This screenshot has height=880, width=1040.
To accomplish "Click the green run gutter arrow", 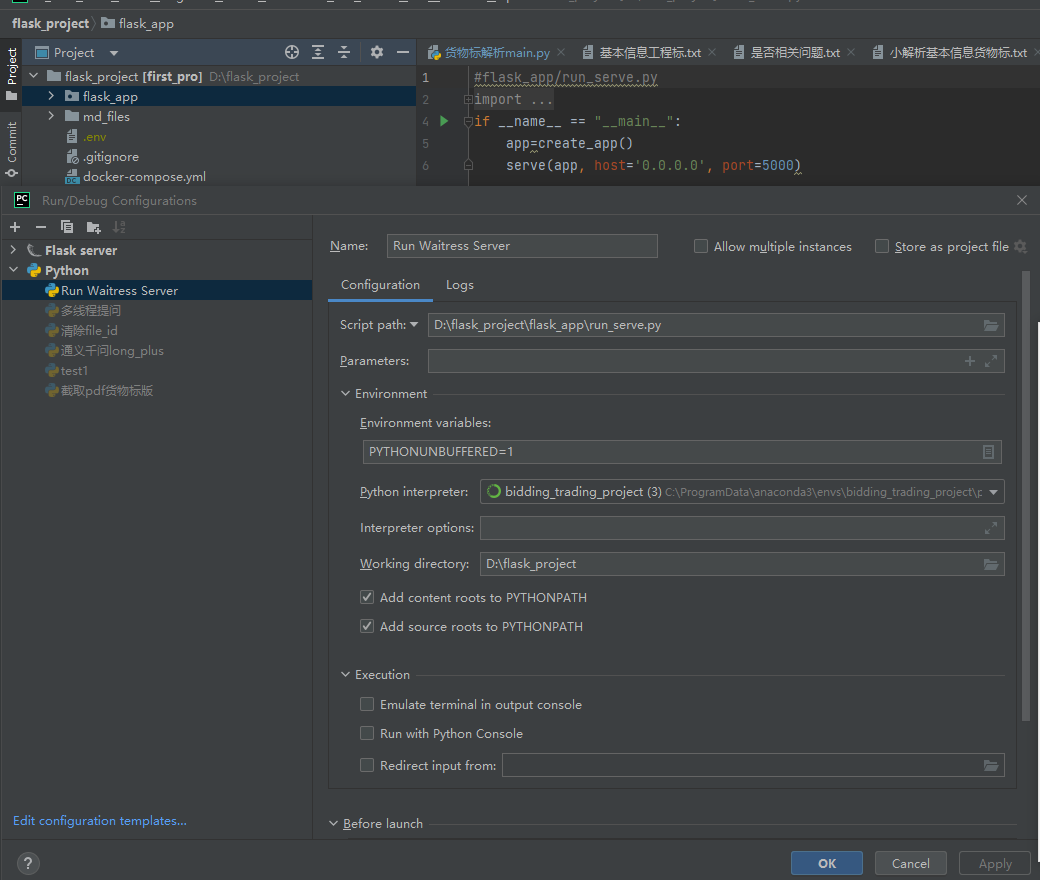I will pos(444,121).
